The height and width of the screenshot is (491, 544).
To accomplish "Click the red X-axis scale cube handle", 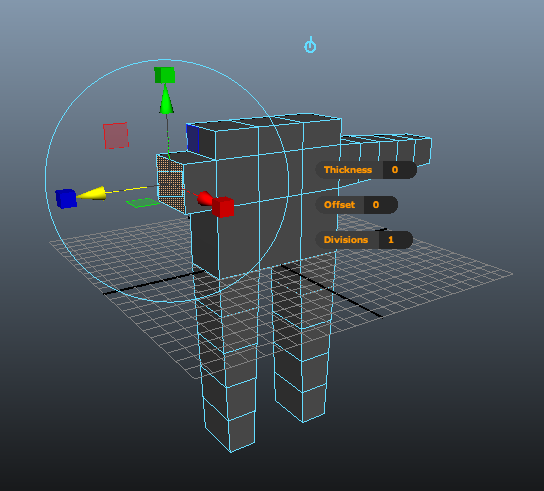I will pos(223,207).
